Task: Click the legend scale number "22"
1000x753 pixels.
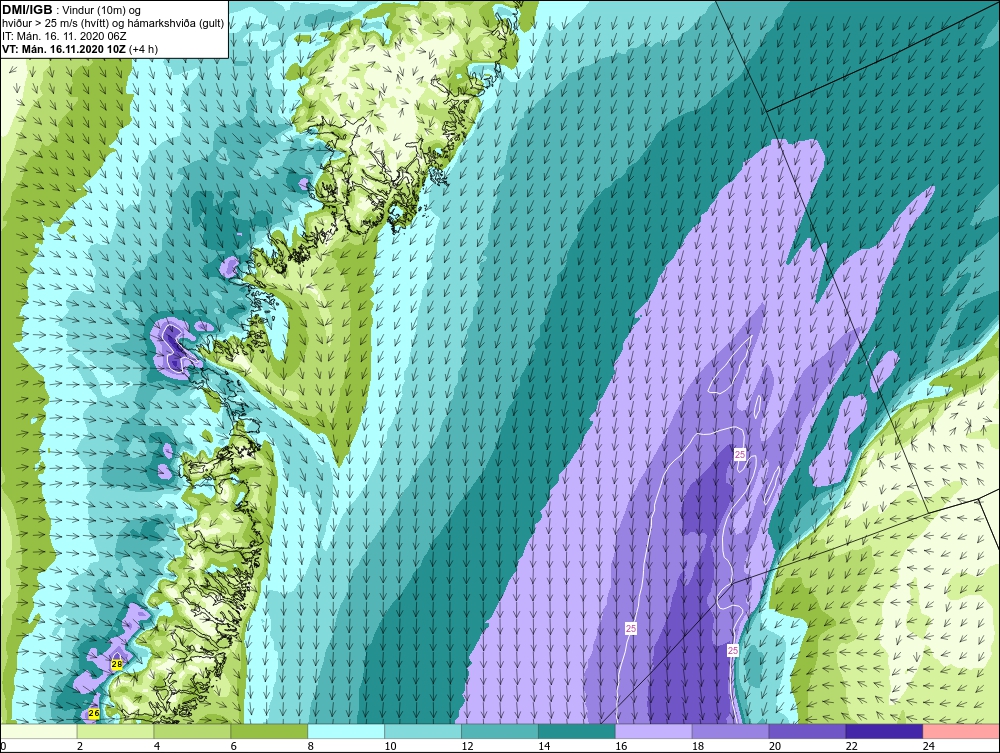Action: (851, 746)
